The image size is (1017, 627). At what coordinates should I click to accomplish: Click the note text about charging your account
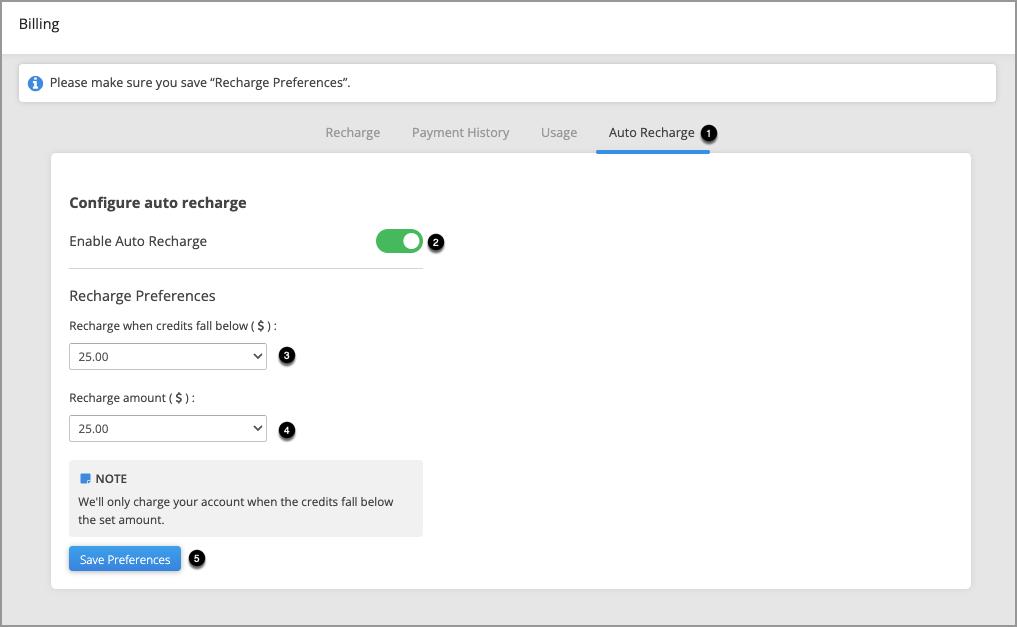[x=235, y=510]
